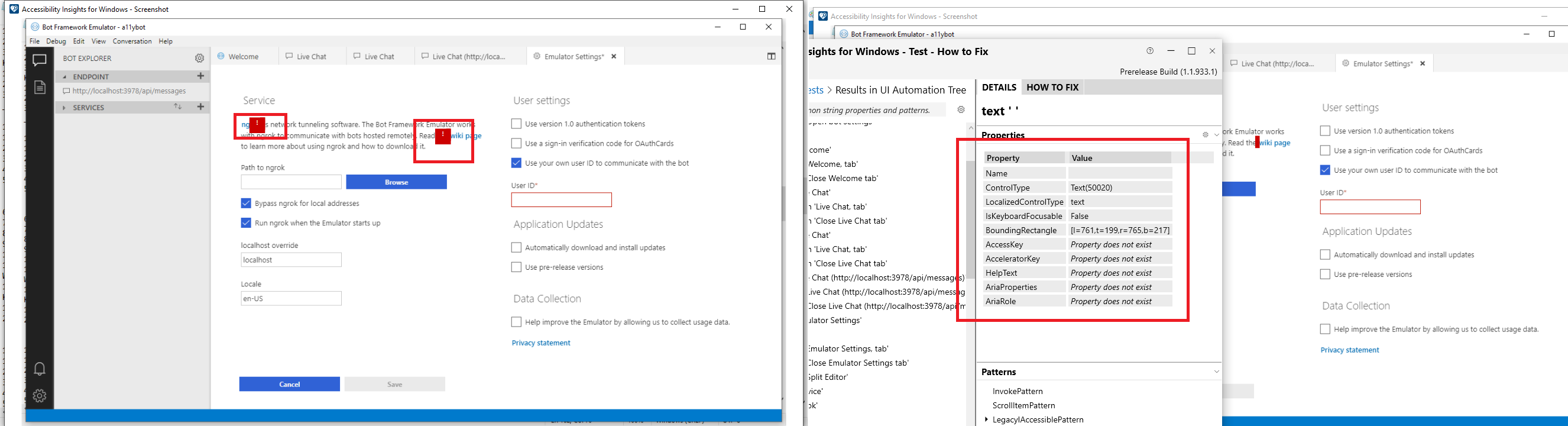Screen dimensions: 1568x426
Task: Minimize the How to Fix window
Action: (1171, 51)
